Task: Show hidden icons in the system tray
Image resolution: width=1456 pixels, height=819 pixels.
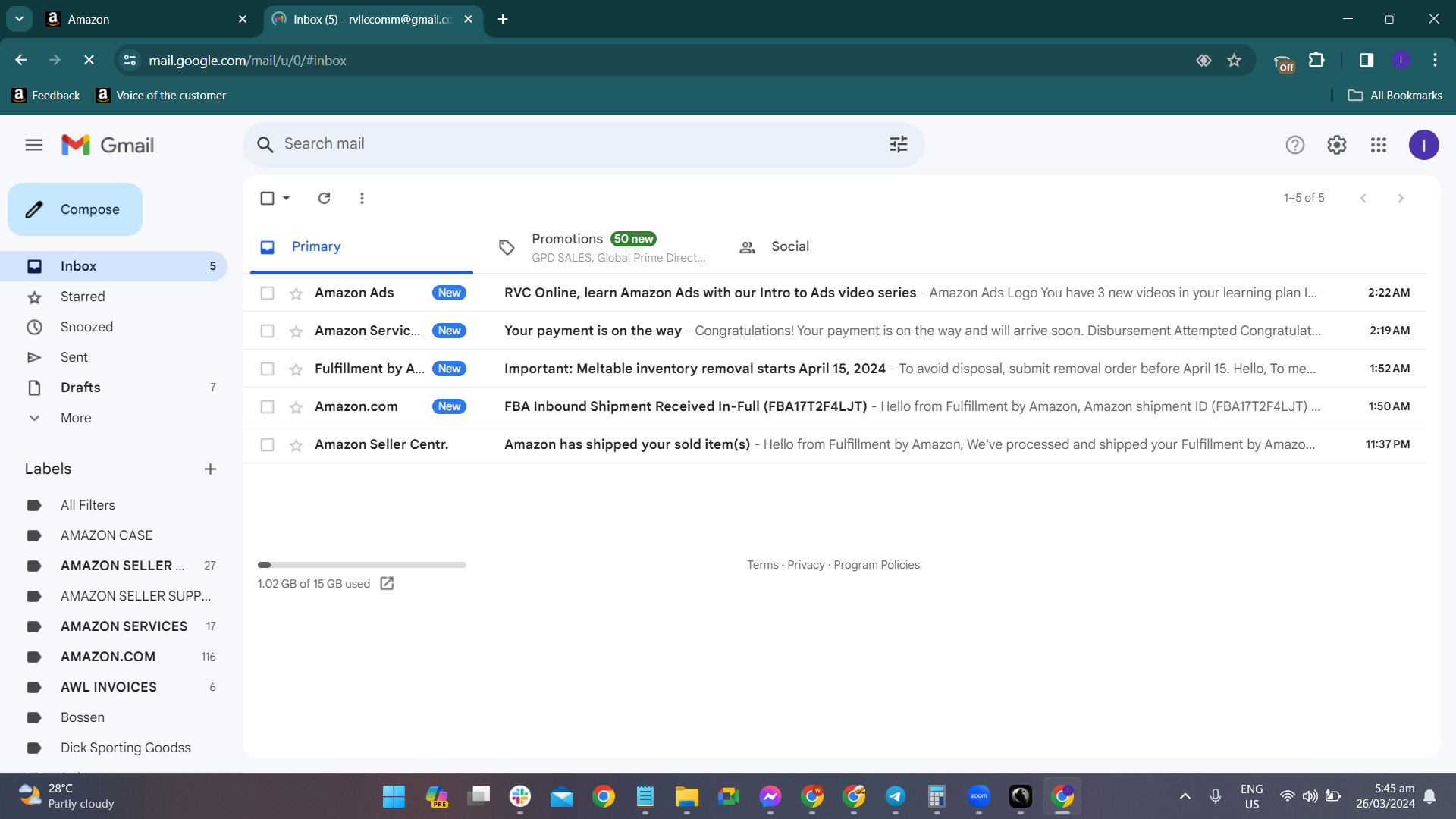Action: click(x=1185, y=796)
